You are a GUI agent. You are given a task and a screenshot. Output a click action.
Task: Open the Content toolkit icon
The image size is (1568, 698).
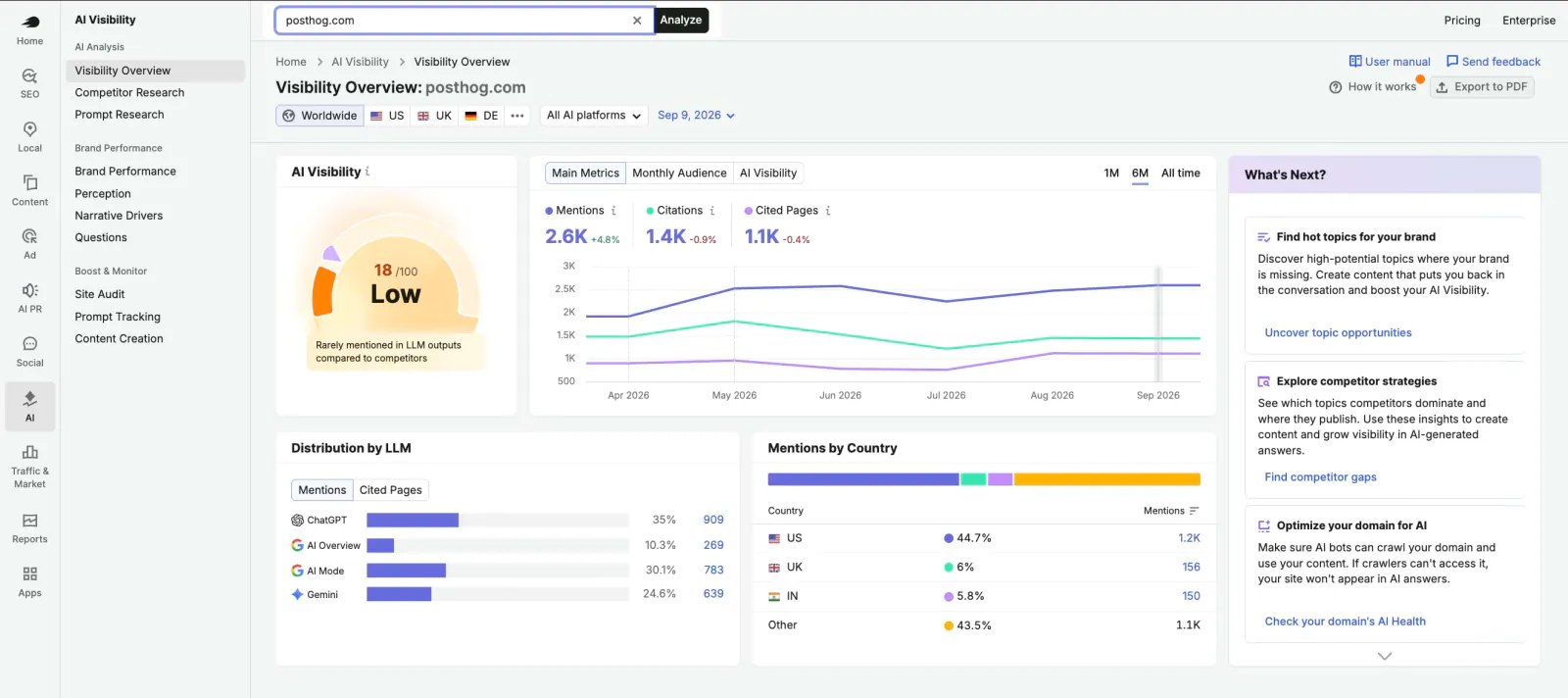(x=29, y=190)
